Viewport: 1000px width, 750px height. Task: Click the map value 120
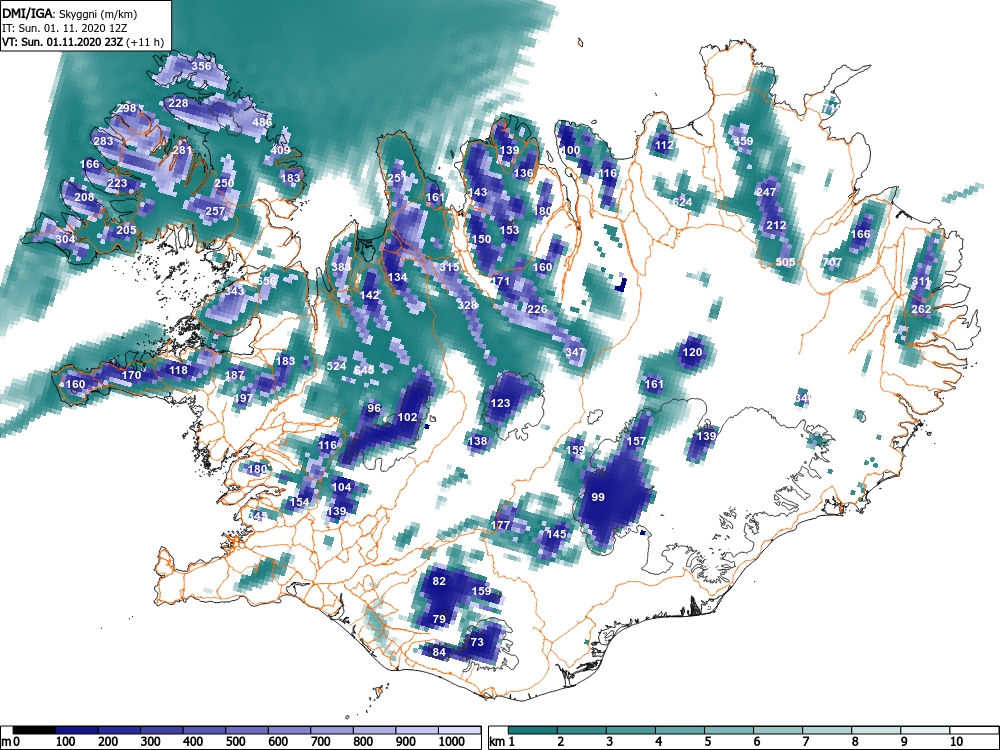tap(692, 352)
